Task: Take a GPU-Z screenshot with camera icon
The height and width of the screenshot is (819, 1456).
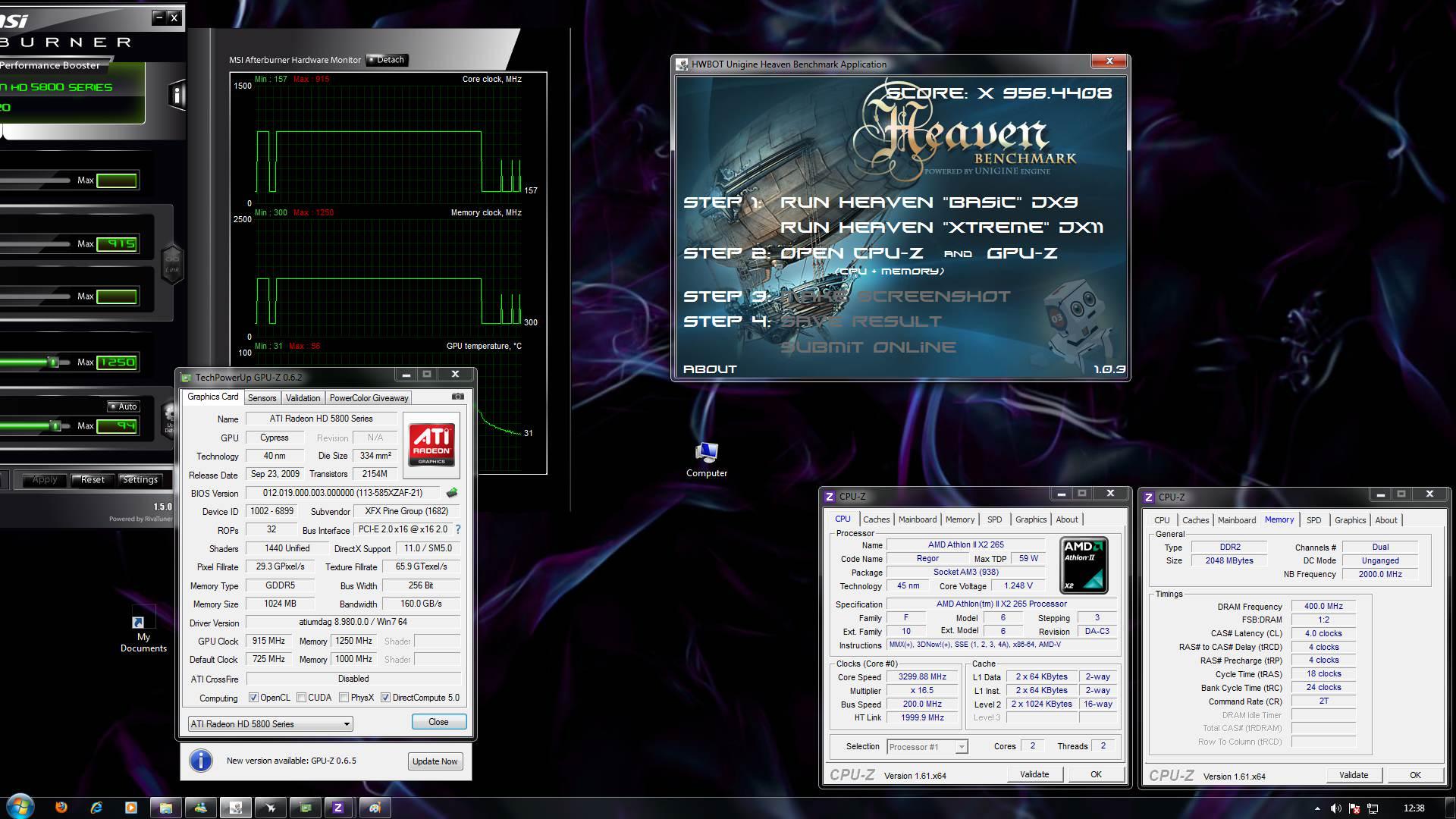Action: (x=457, y=397)
